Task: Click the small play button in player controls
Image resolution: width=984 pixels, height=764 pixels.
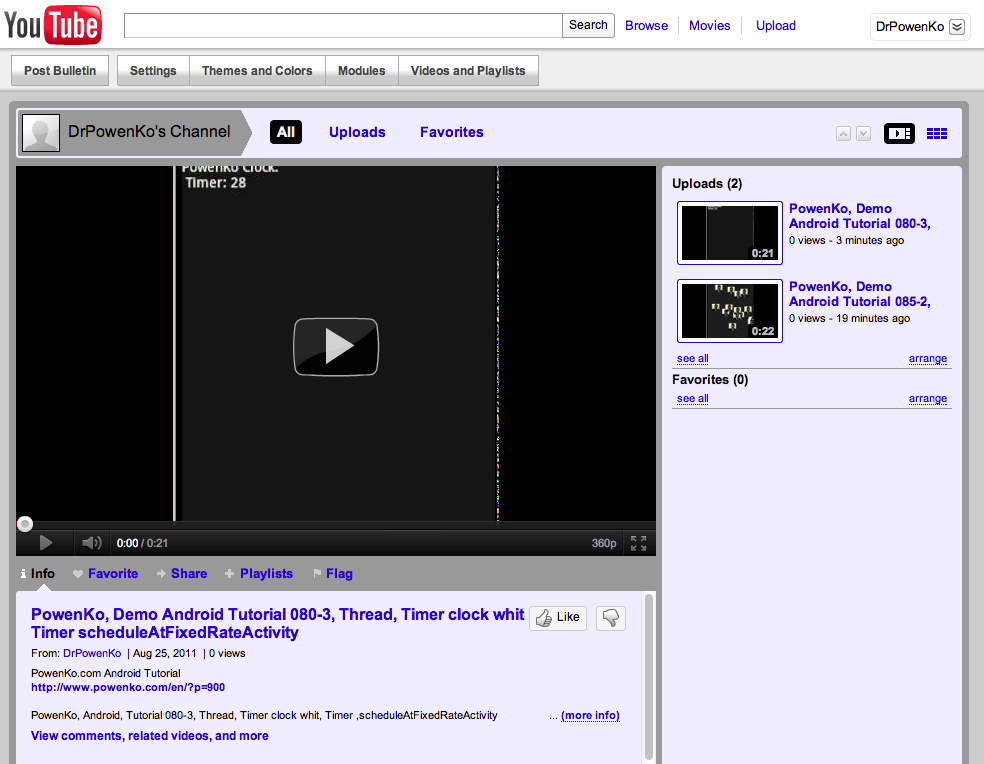Action: (45, 543)
